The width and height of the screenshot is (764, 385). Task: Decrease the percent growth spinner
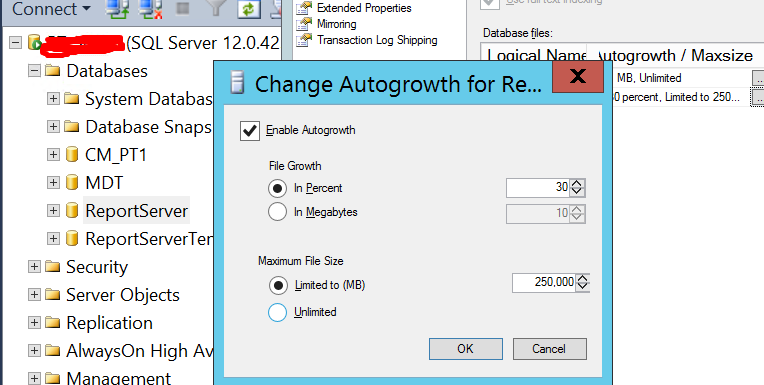point(576,192)
